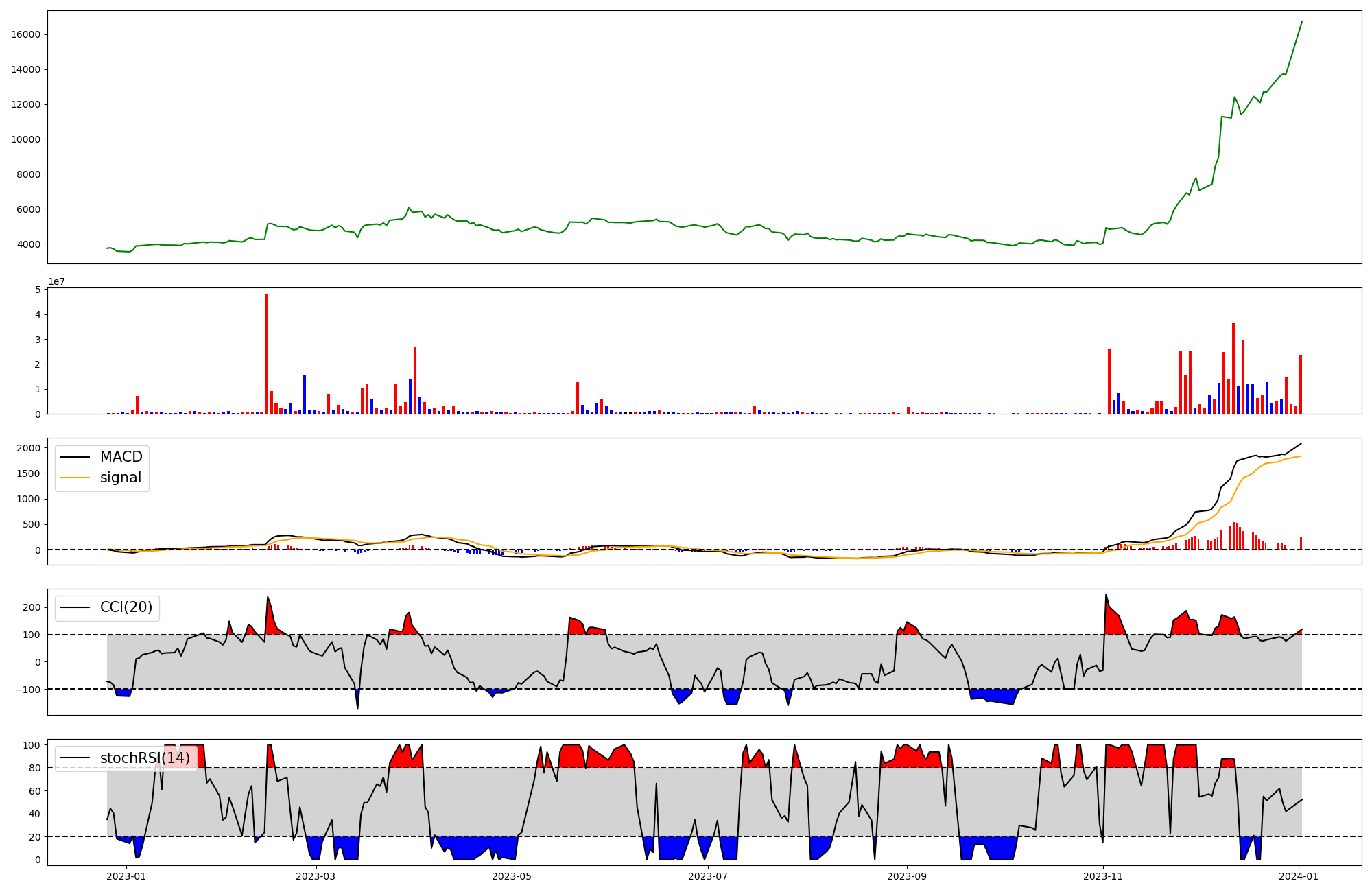The height and width of the screenshot is (892, 1372).
Task: Click the 2023-07 x-axis date label
Action: 707,876
